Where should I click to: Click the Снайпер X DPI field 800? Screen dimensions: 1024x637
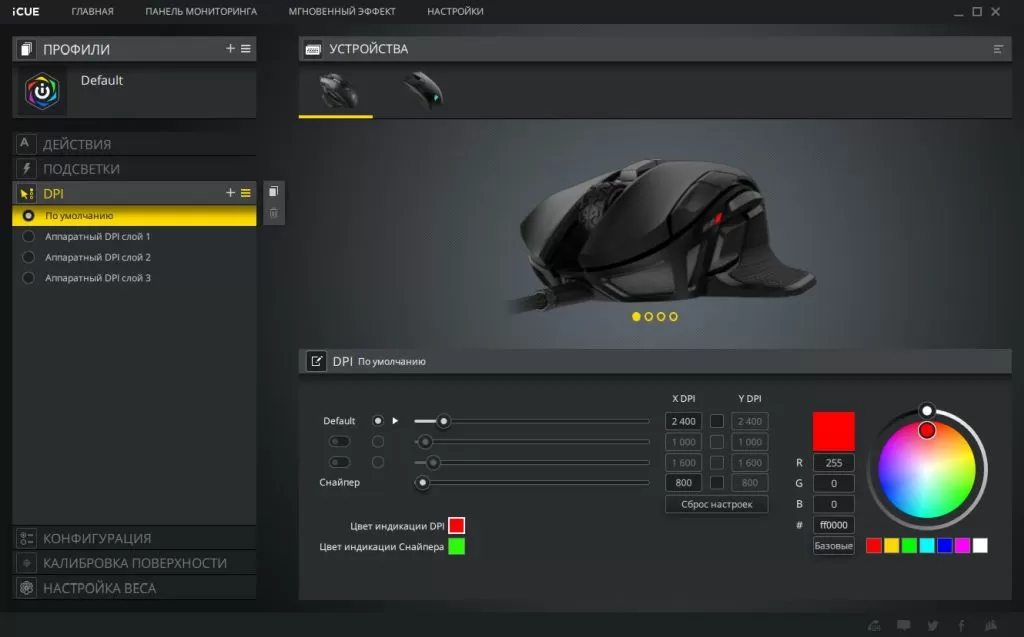tap(683, 483)
